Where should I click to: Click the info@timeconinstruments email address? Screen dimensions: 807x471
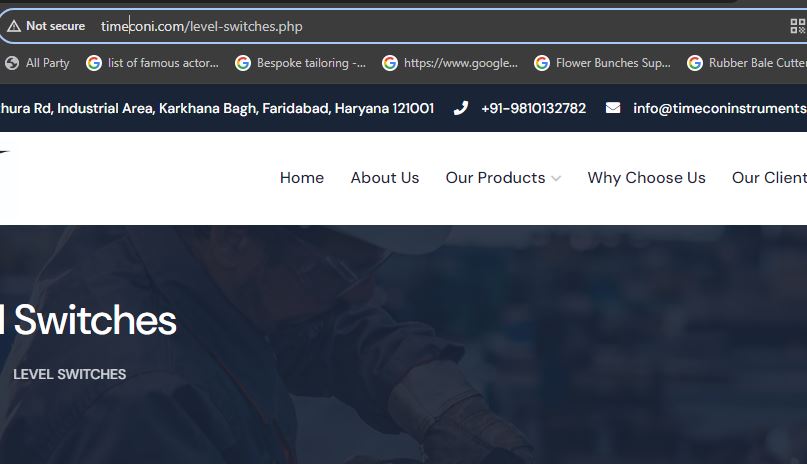tap(720, 108)
